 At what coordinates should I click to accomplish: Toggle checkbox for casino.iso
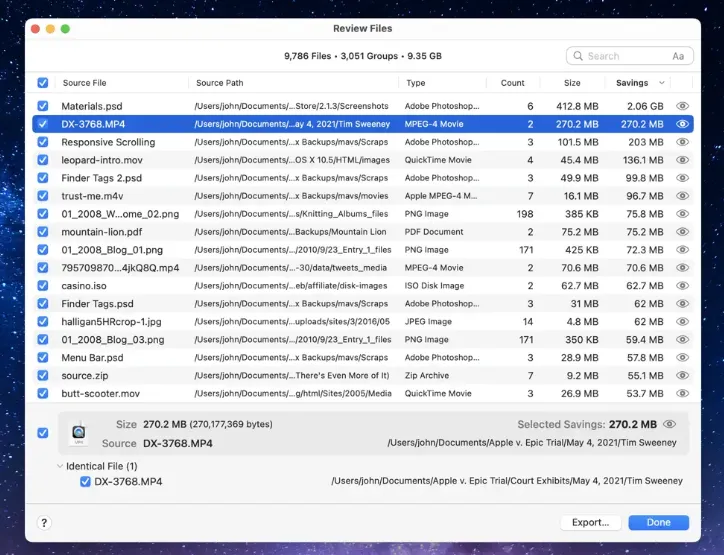[x=43, y=286]
